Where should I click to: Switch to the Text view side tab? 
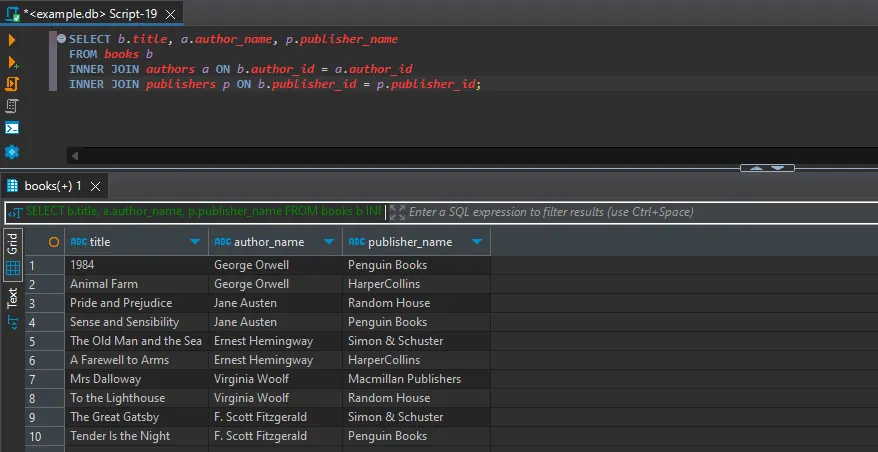point(12,298)
